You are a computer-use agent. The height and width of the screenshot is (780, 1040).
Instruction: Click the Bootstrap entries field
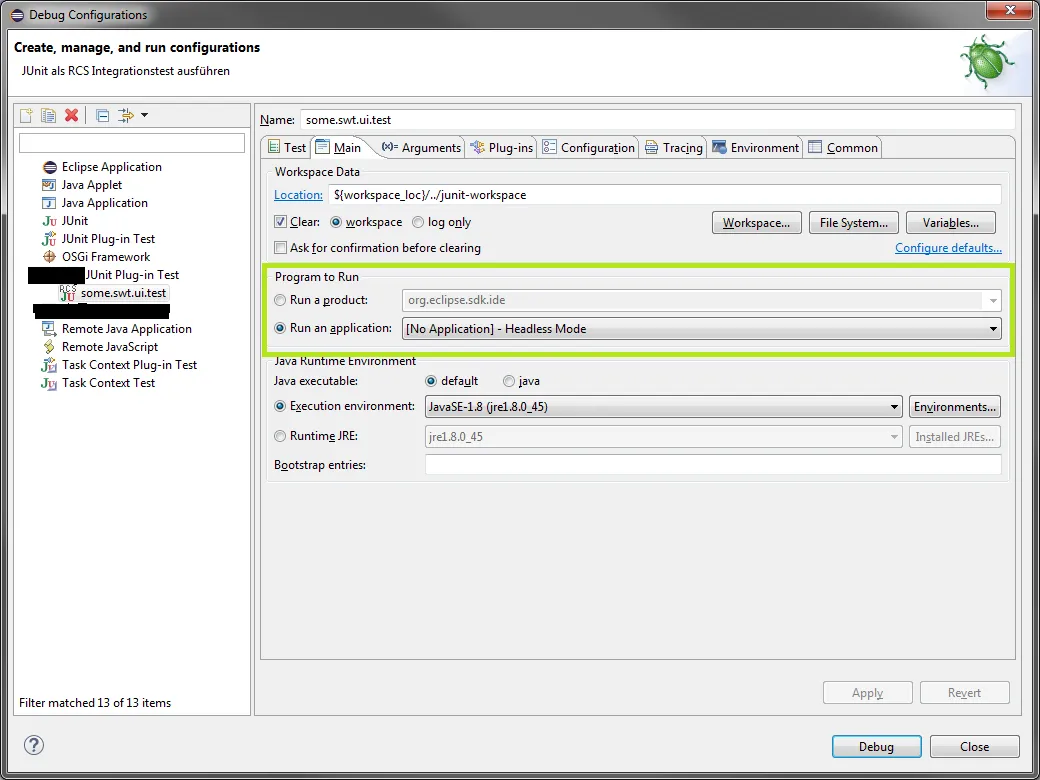[713, 465]
